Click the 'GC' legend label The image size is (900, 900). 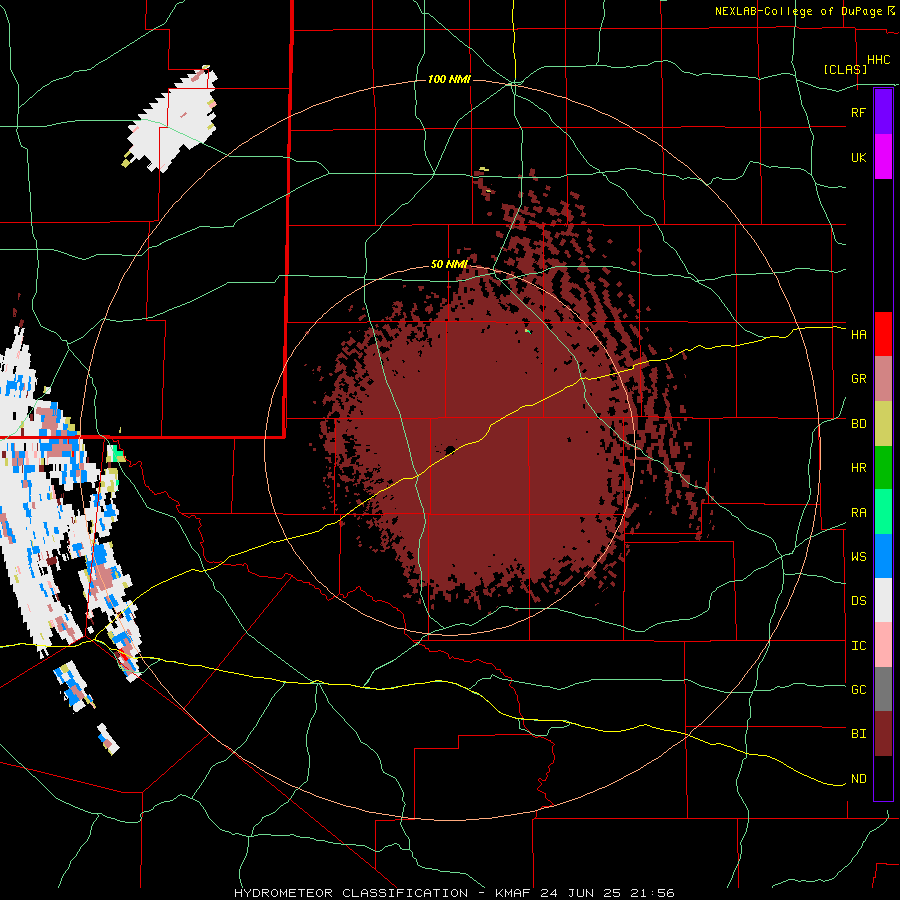tap(858, 690)
